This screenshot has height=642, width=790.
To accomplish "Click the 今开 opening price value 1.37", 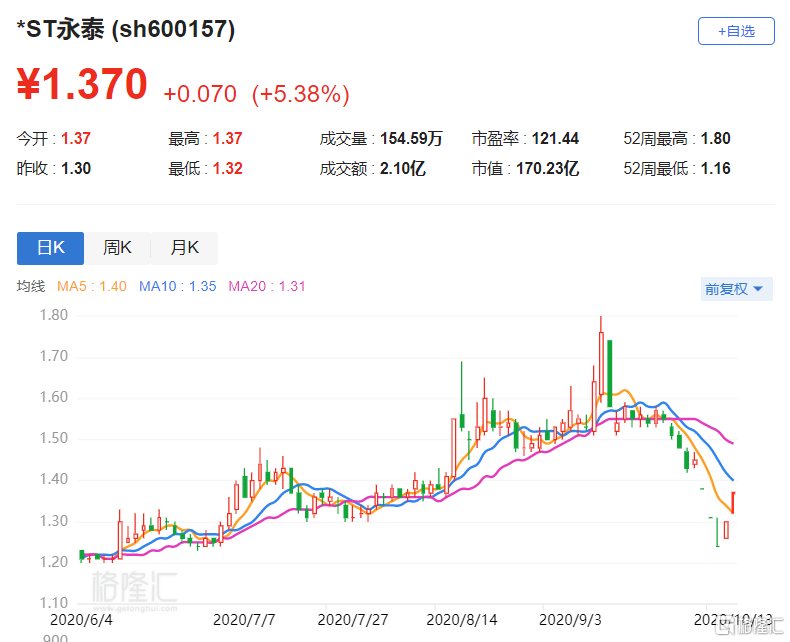I will (x=76, y=138).
